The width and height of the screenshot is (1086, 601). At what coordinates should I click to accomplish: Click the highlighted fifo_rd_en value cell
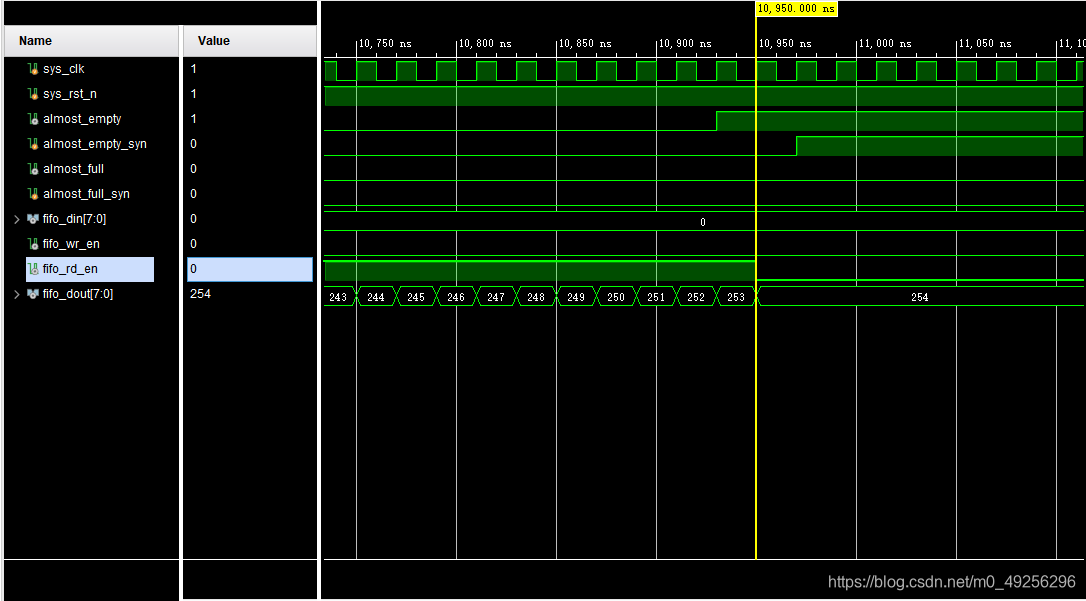click(250, 269)
